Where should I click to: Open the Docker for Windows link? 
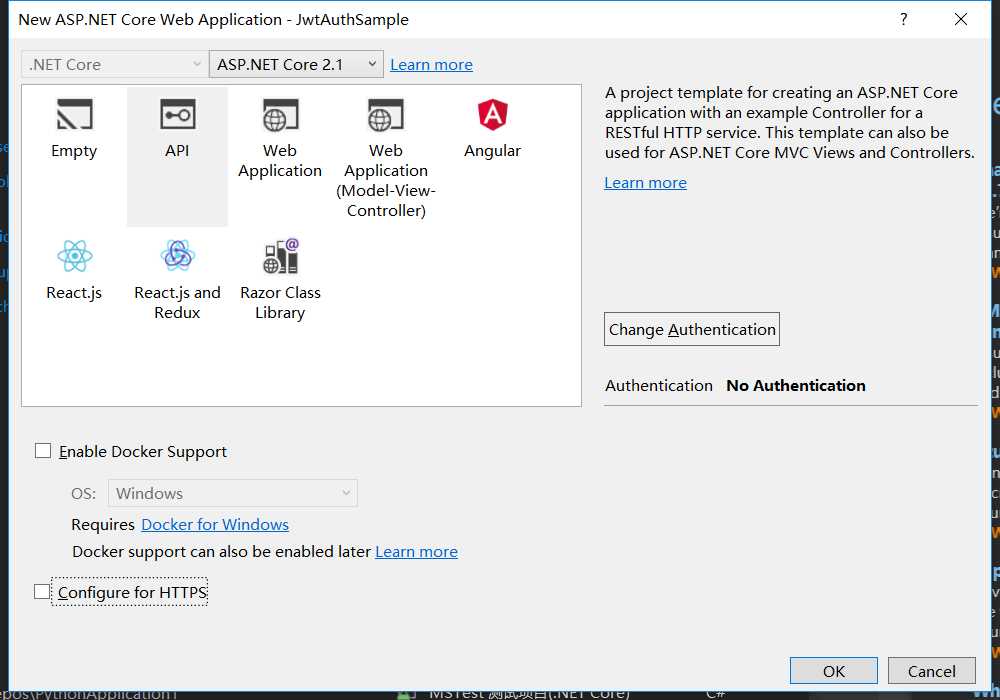215,525
